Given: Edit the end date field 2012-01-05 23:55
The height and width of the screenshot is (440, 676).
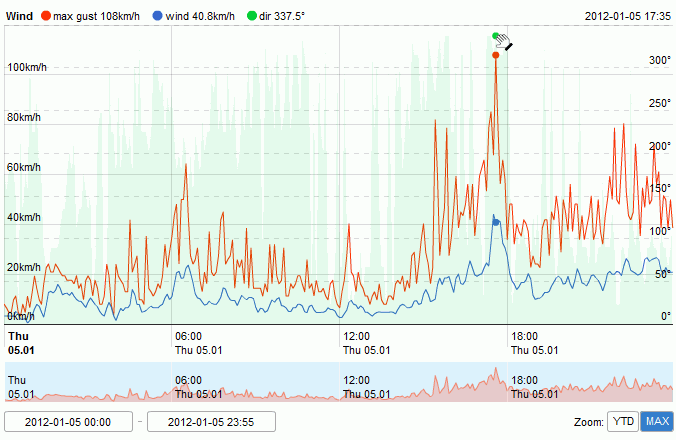Looking at the screenshot, I should point(211,421).
